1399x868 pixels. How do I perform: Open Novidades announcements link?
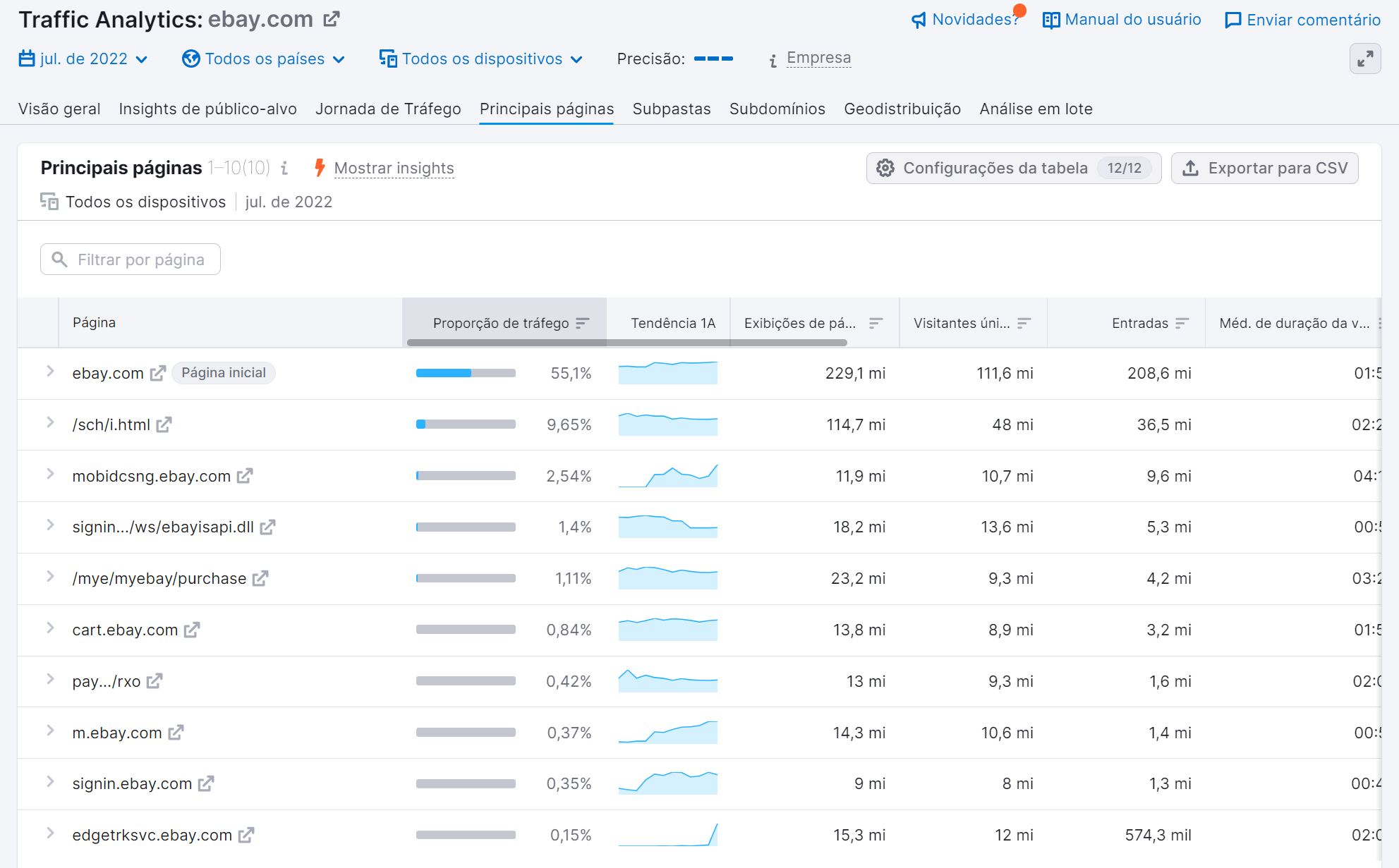pos(976,20)
